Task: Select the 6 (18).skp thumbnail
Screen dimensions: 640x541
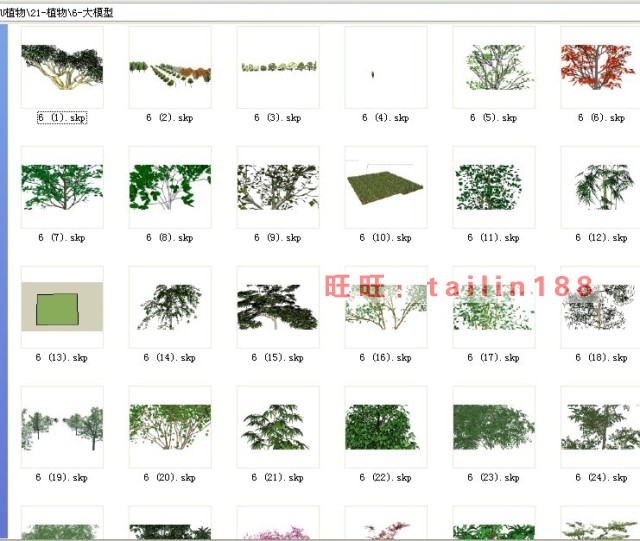Action: [600, 307]
